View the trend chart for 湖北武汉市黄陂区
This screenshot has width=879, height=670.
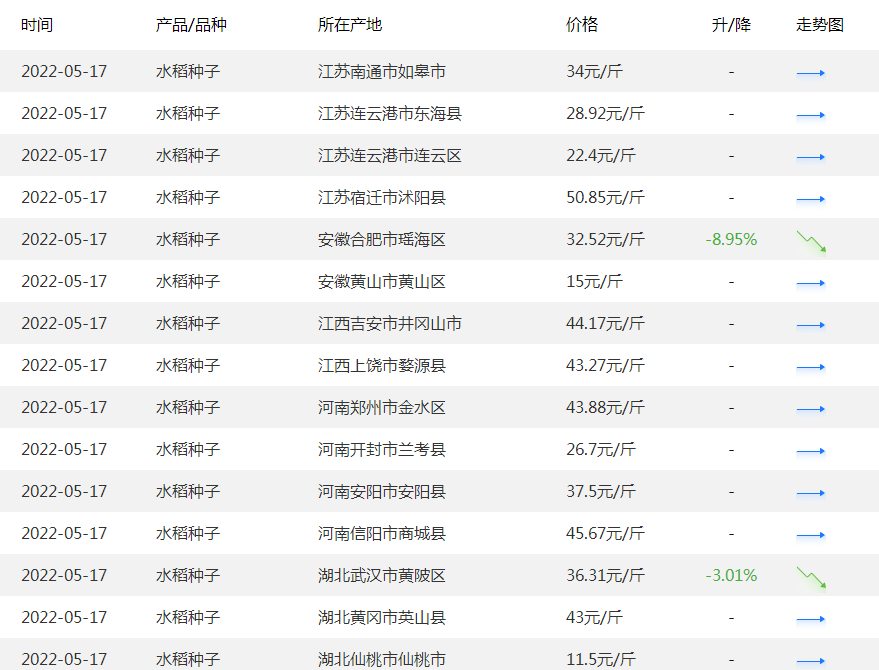(810, 575)
